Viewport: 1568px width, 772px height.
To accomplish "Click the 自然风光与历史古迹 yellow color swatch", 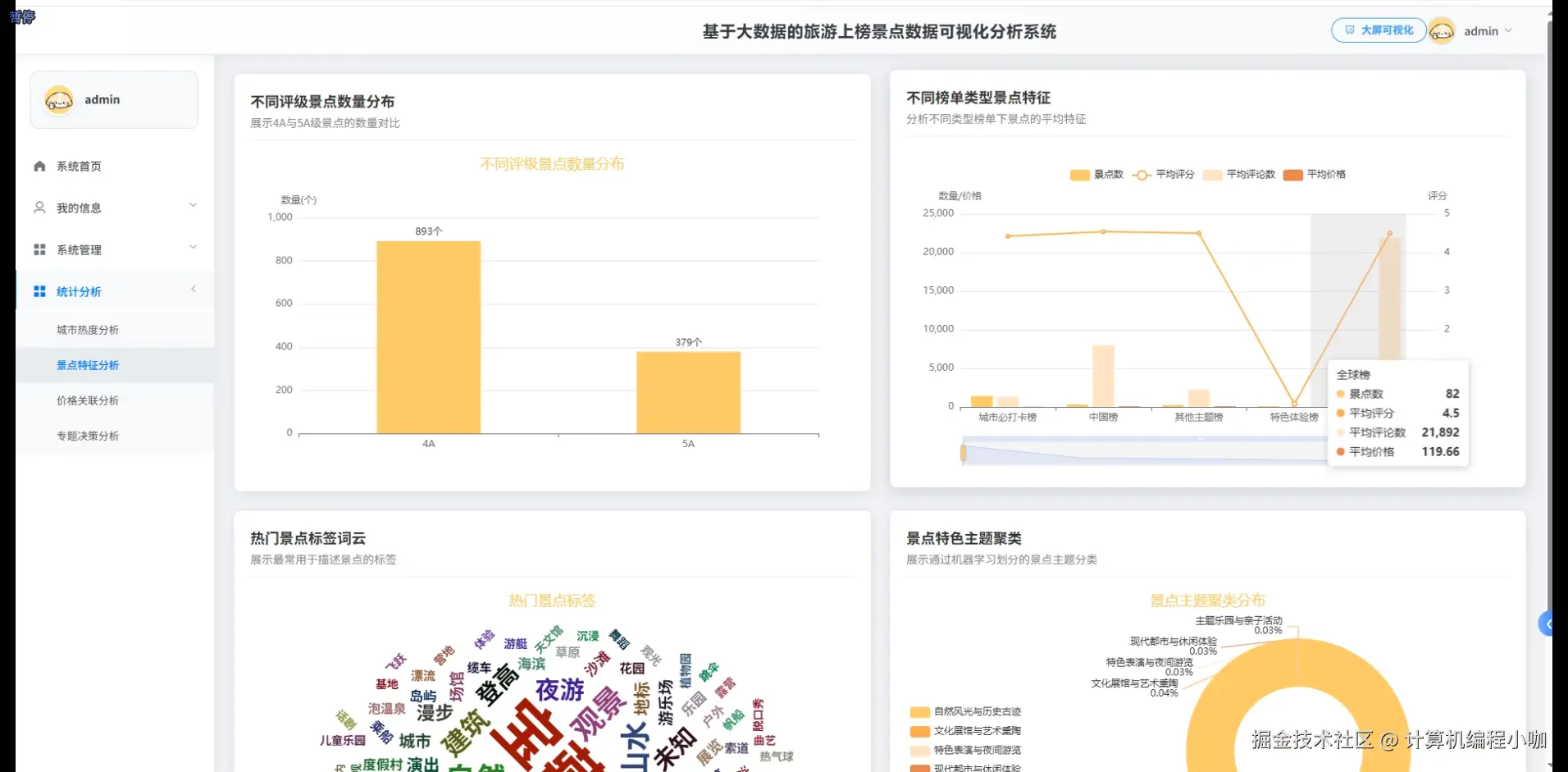I will (920, 712).
